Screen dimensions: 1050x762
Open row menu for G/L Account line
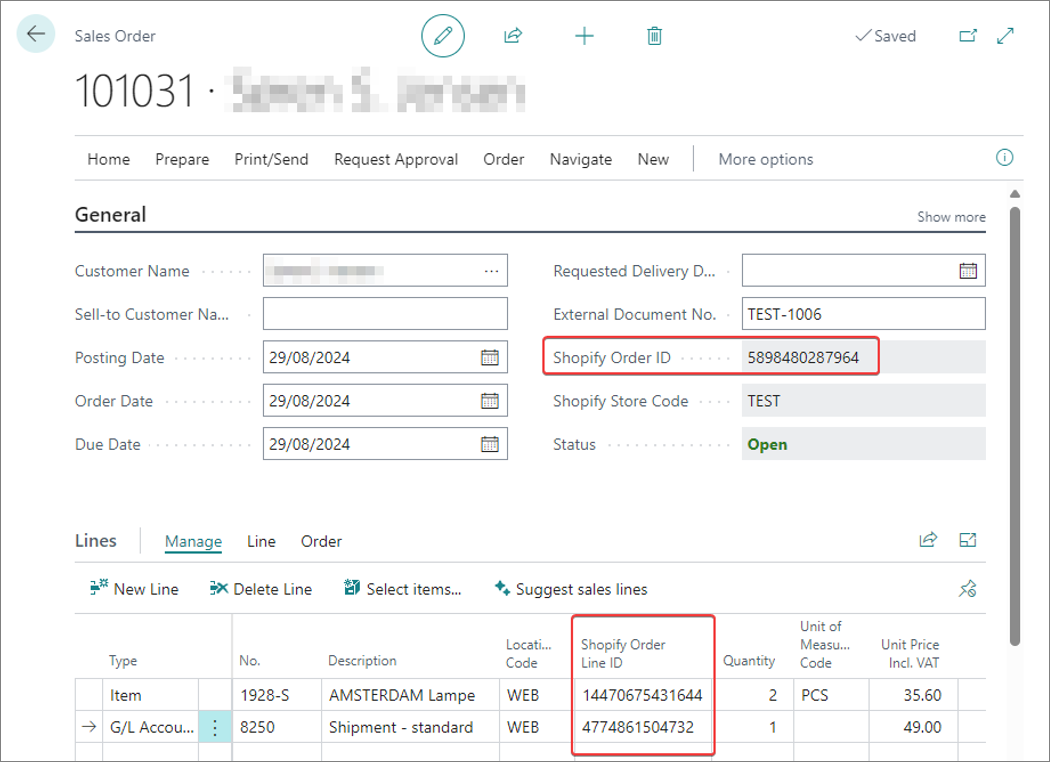(215, 727)
